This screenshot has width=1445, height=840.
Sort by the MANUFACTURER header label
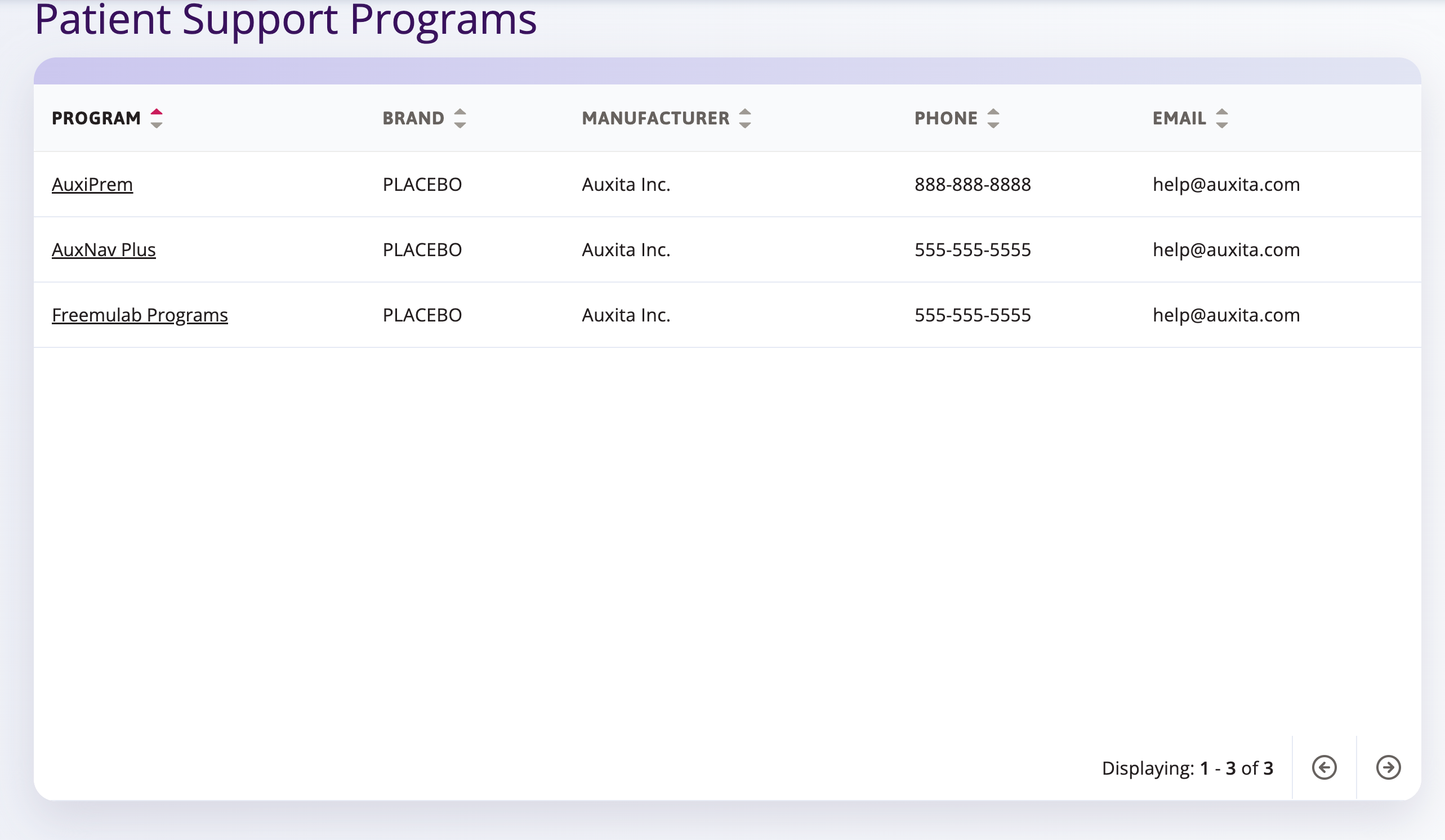(655, 118)
